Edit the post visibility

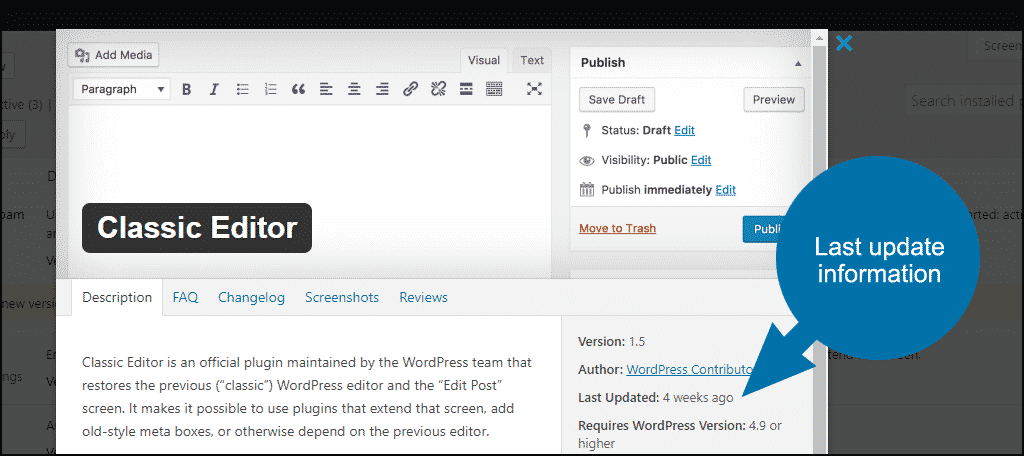pos(701,160)
